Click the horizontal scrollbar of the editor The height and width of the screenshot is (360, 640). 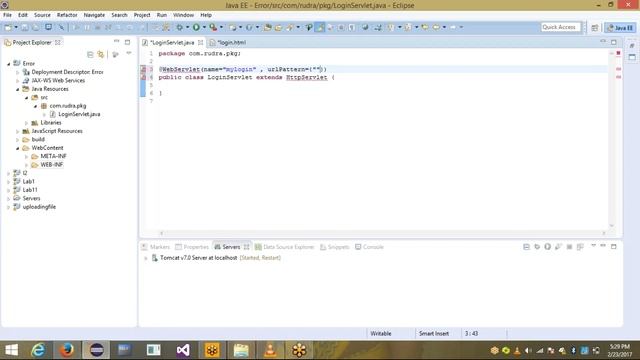click(382, 233)
